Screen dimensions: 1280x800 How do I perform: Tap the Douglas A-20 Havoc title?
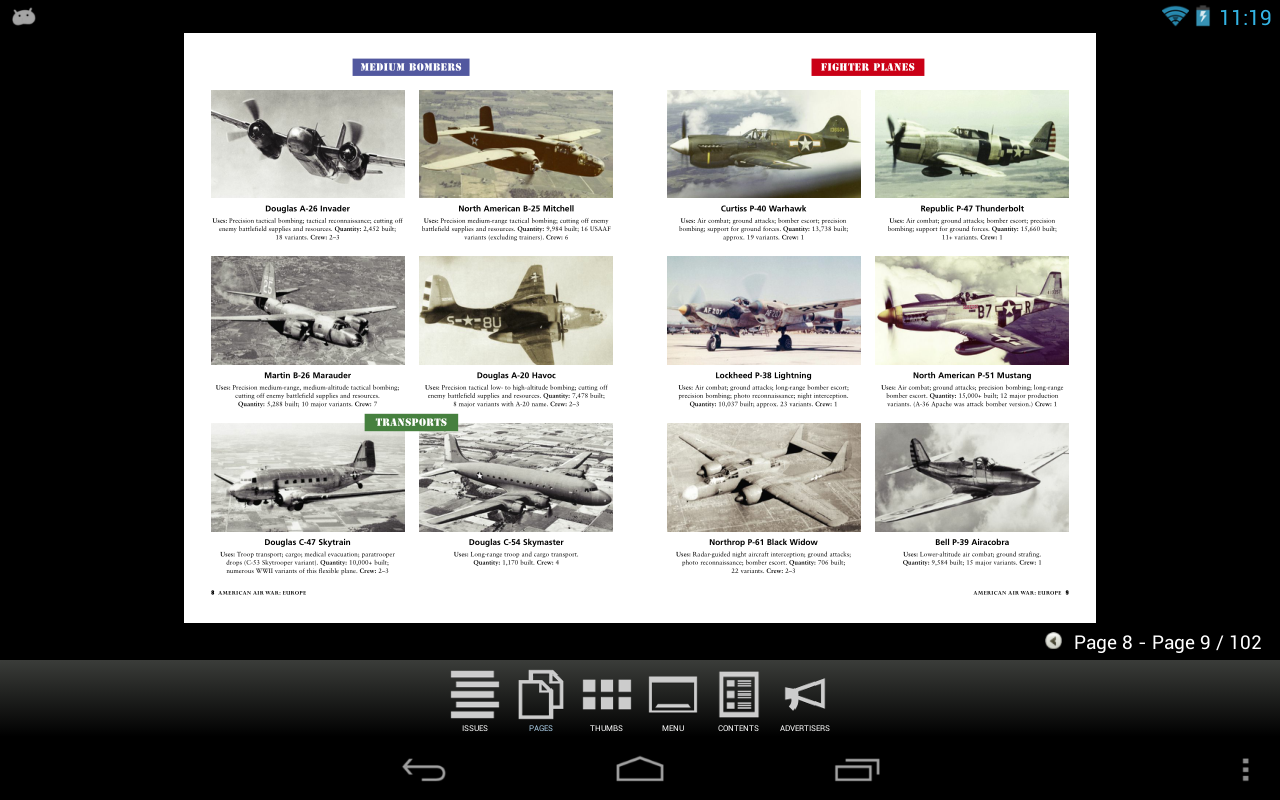tap(516, 376)
